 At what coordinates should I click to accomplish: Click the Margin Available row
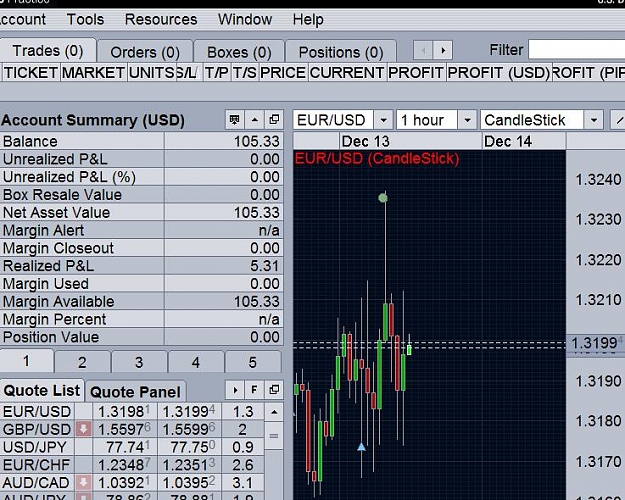pos(142,301)
